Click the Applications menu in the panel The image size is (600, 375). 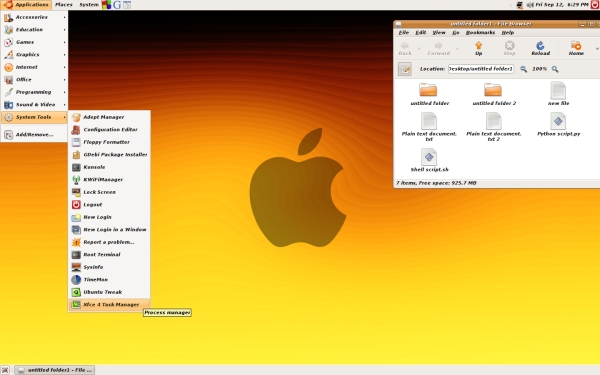pyautogui.click(x=26, y=5)
